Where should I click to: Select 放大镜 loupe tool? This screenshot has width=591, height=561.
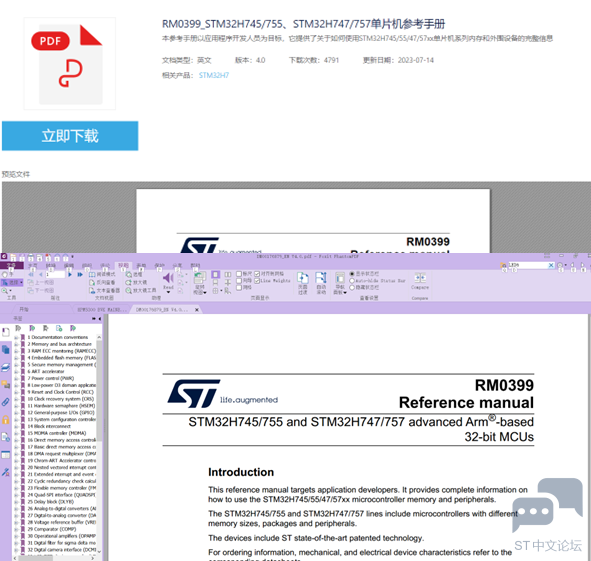(x=136, y=282)
